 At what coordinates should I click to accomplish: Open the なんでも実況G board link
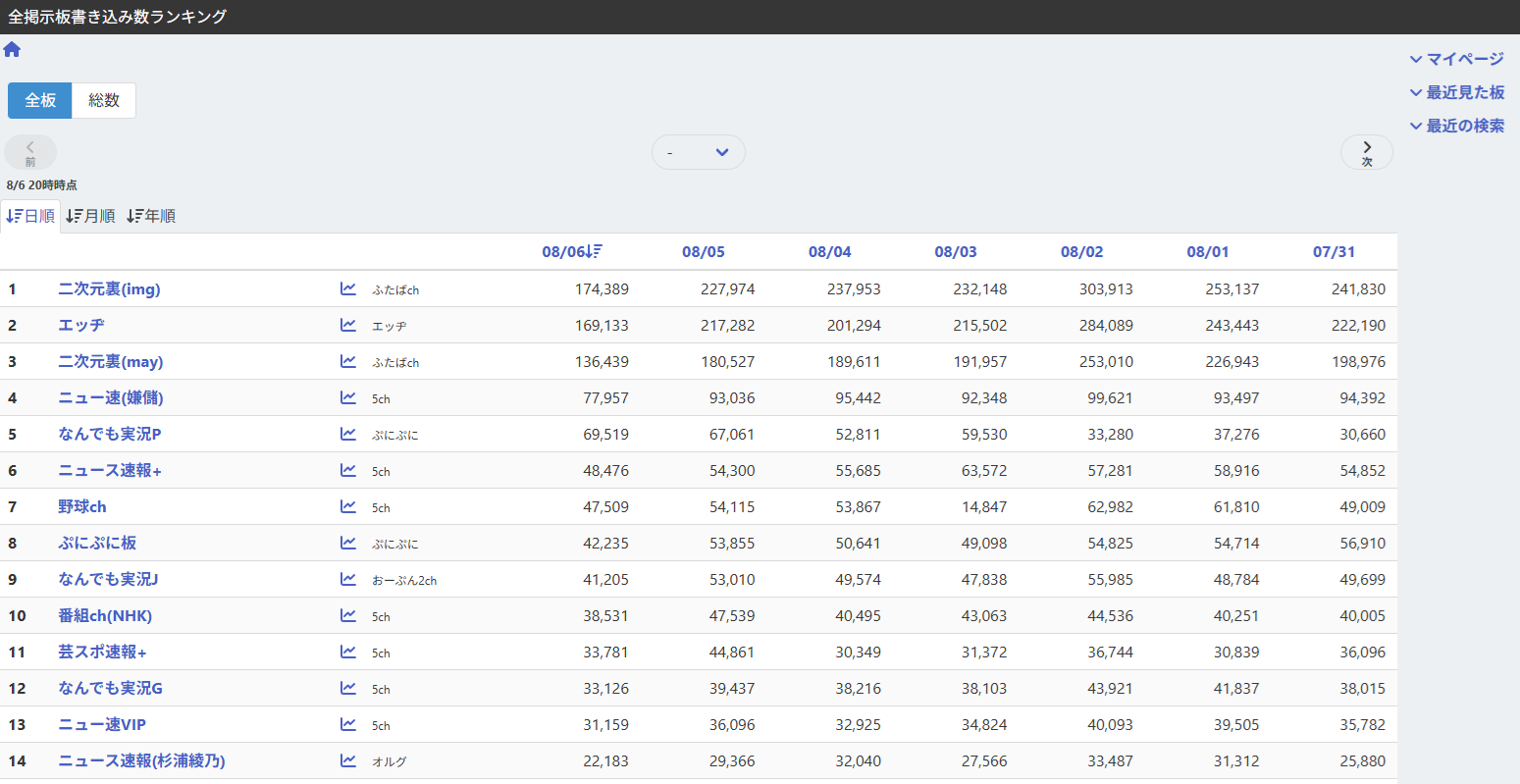pos(111,689)
